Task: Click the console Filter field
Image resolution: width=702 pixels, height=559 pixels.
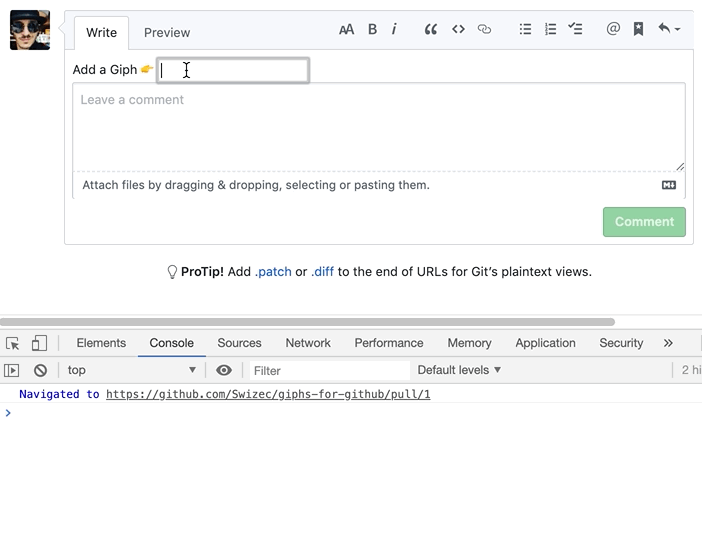Action: [330, 371]
